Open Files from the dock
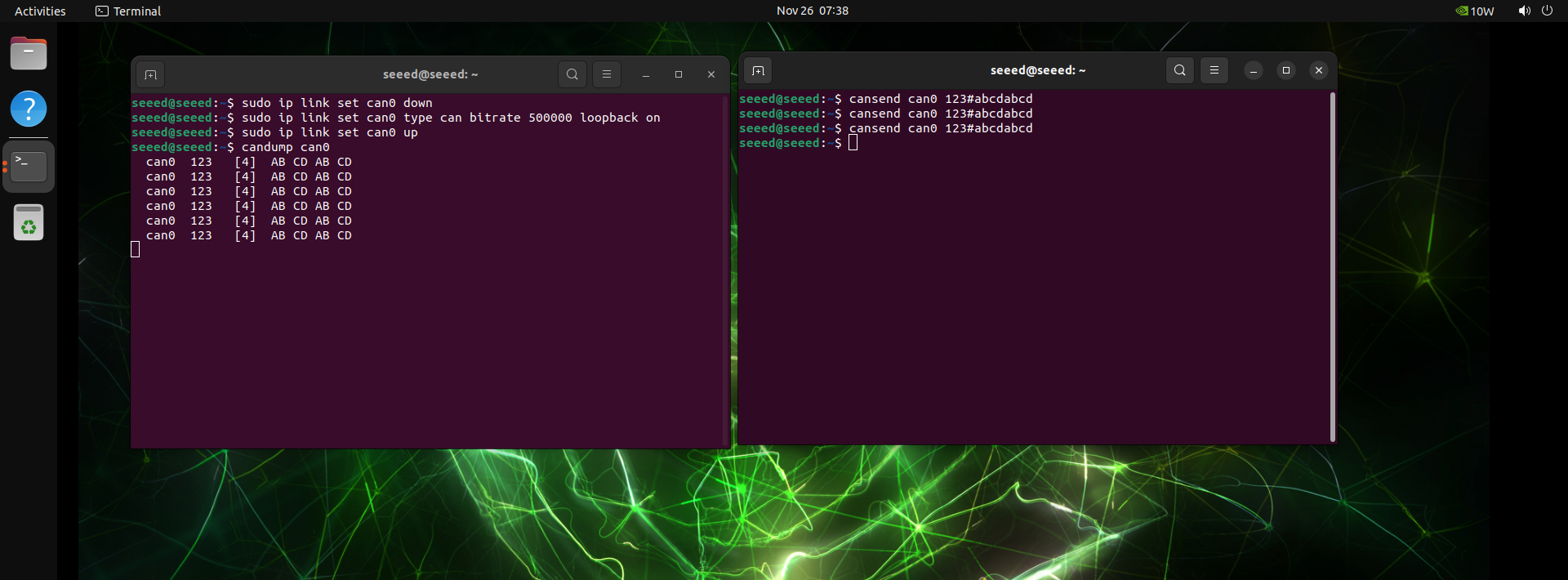 [x=29, y=54]
